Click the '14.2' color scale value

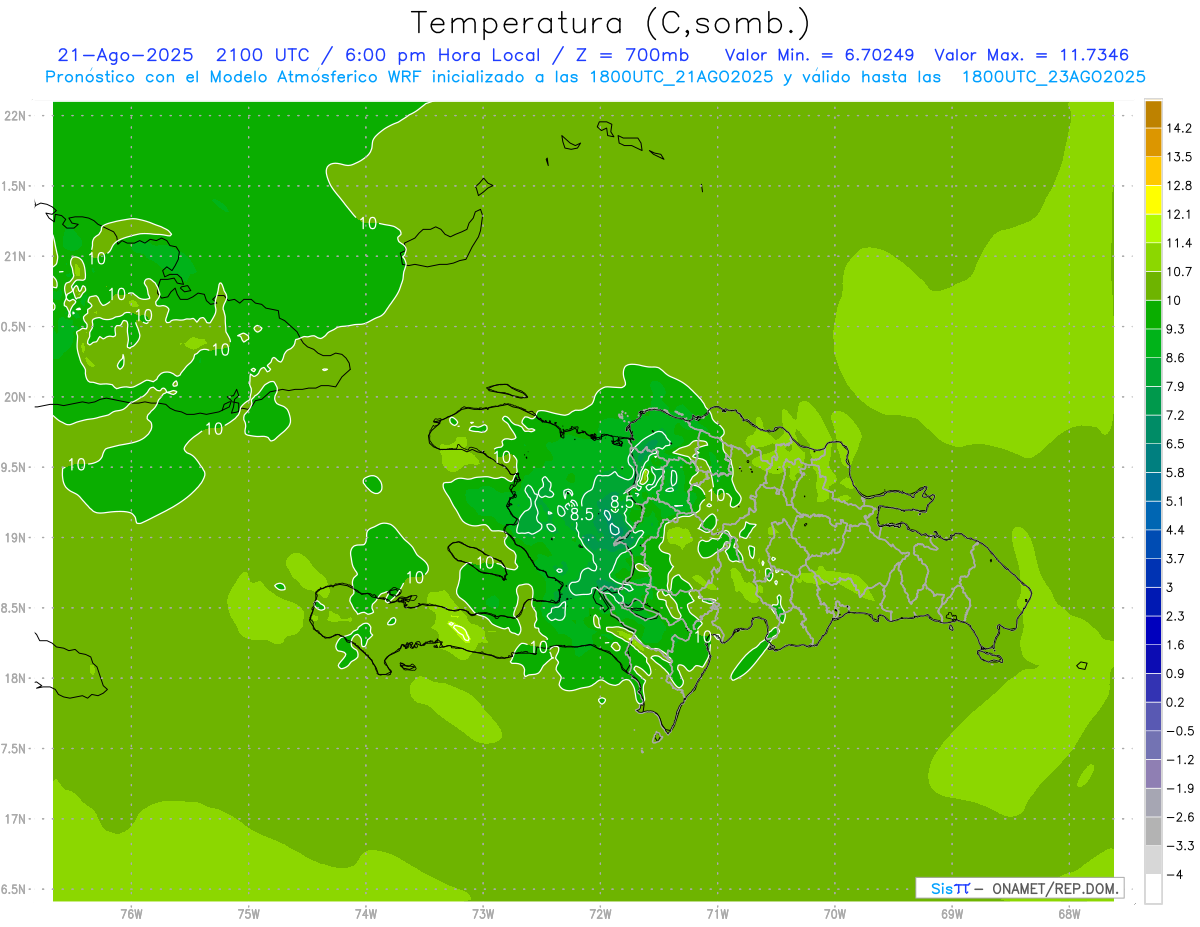point(1179,128)
